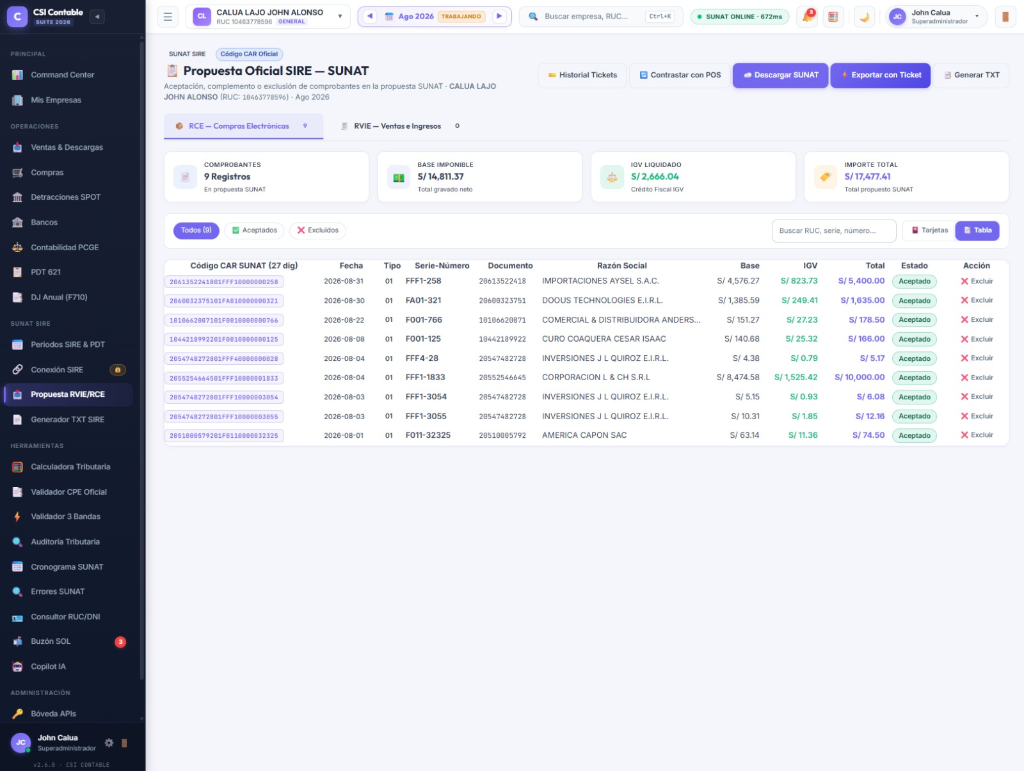This screenshot has width=1024, height=771.
Task: Click the Command Center sidebar icon
Action: pyautogui.click(x=18, y=75)
